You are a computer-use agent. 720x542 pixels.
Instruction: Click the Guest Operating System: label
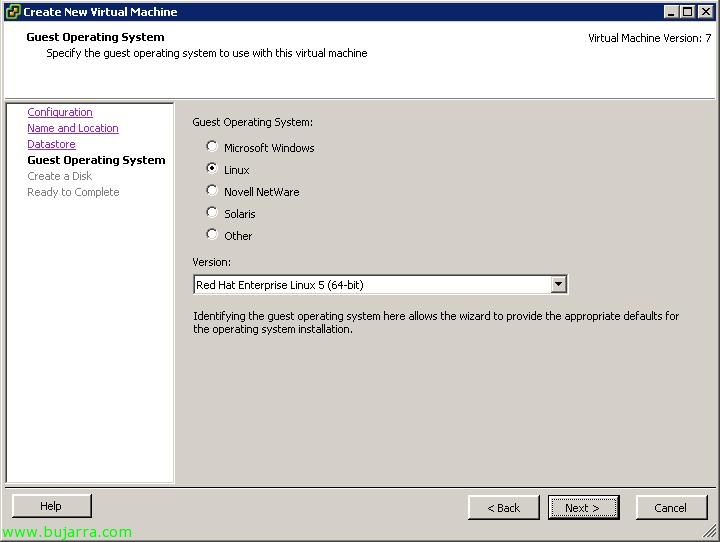coord(252,122)
